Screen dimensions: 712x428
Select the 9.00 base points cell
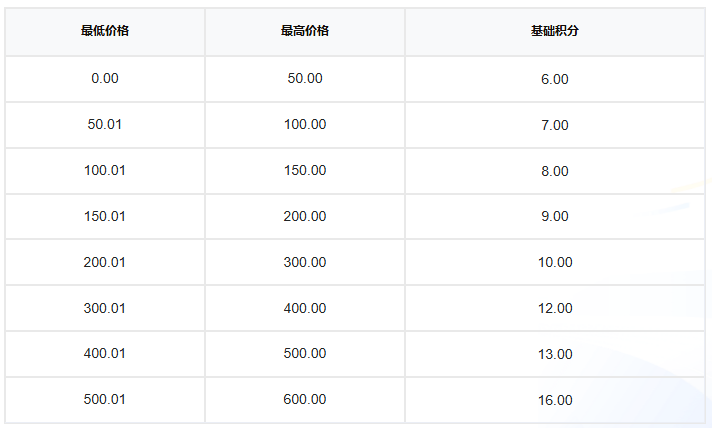coord(555,216)
